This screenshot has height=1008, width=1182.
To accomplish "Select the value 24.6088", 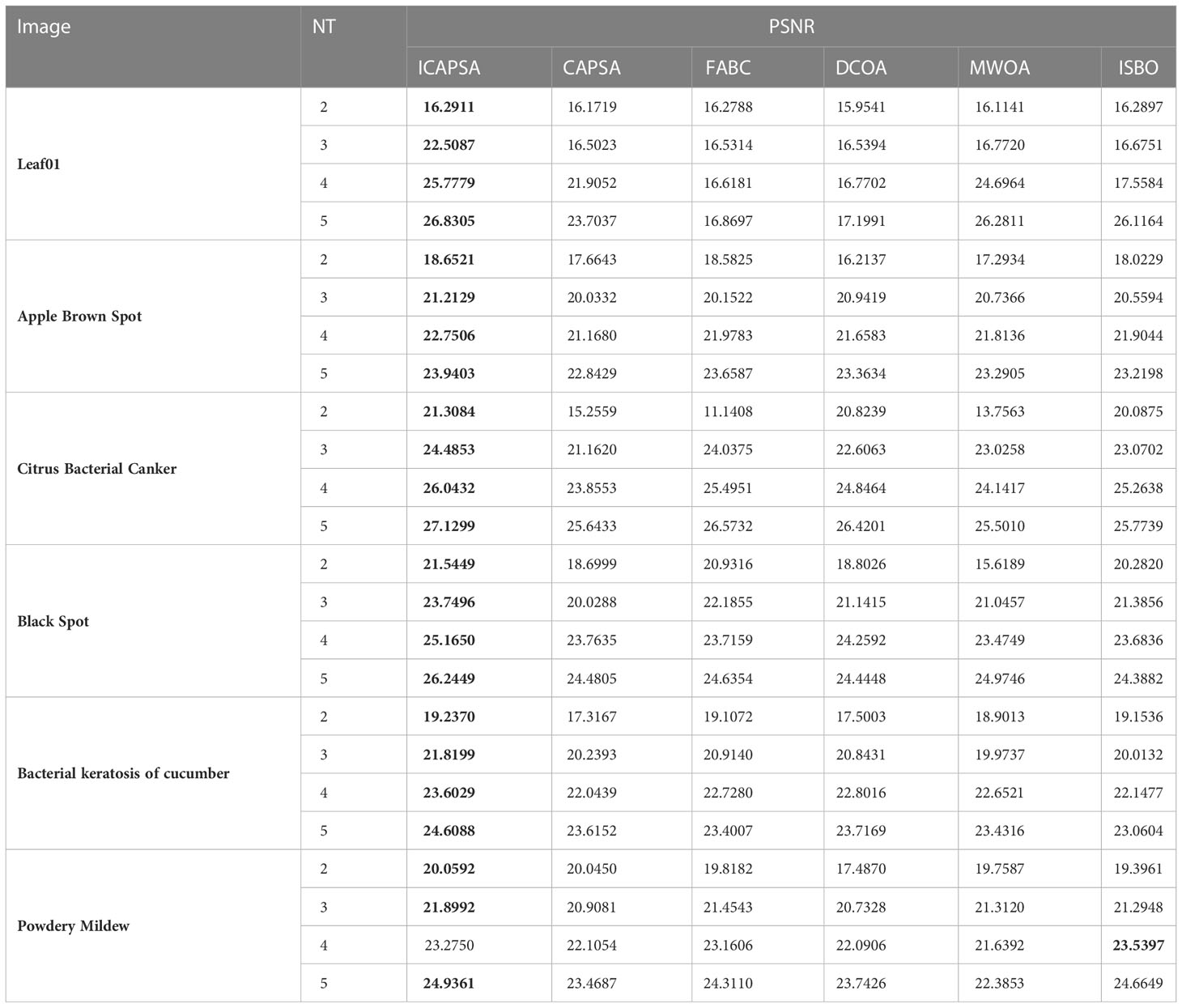I will [449, 831].
